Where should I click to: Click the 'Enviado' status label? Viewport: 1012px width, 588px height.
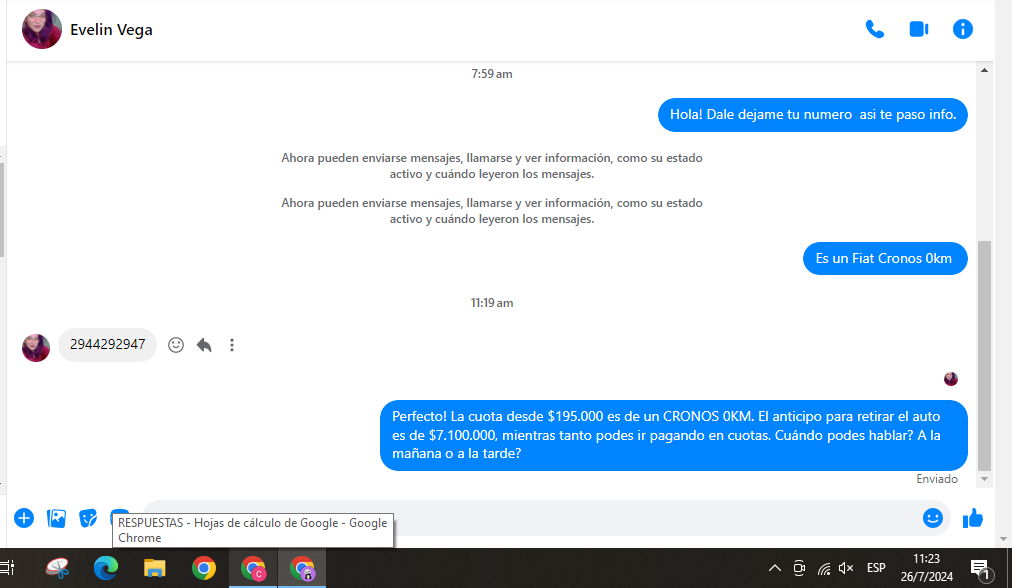pos(937,479)
